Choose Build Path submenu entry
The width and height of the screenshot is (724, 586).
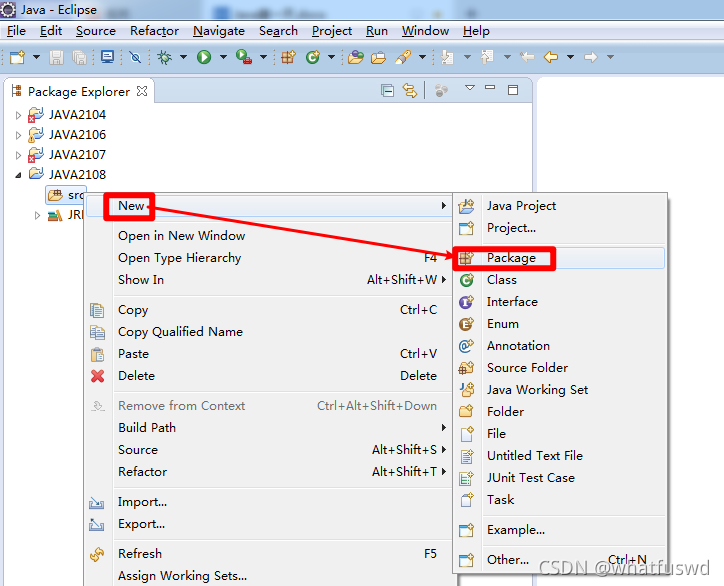point(268,428)
